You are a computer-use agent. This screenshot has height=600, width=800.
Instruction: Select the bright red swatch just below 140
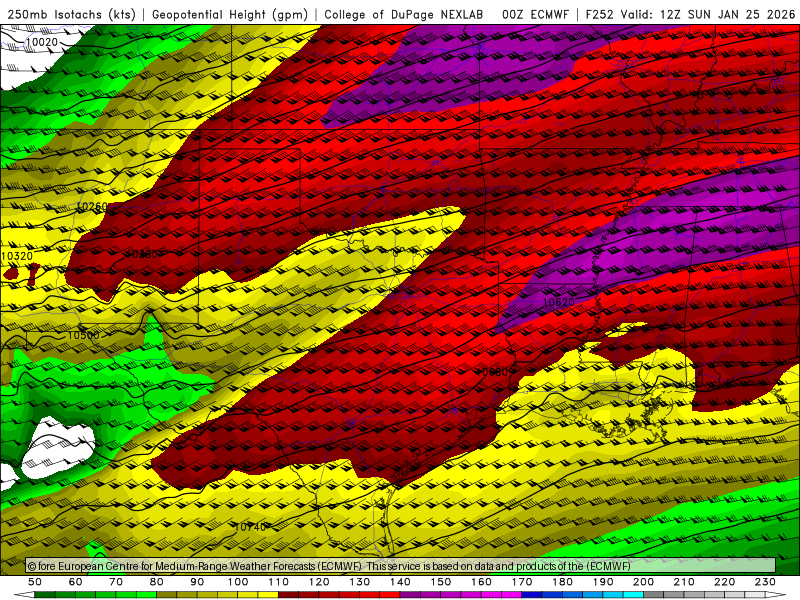(x=390, y=595)
